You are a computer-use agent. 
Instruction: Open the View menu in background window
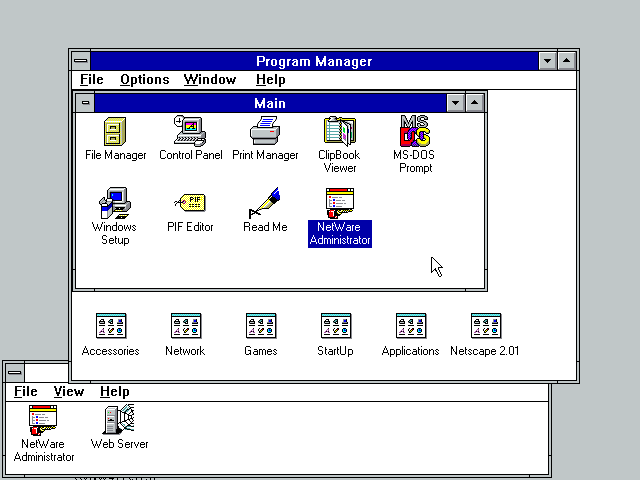pos(69,391)
